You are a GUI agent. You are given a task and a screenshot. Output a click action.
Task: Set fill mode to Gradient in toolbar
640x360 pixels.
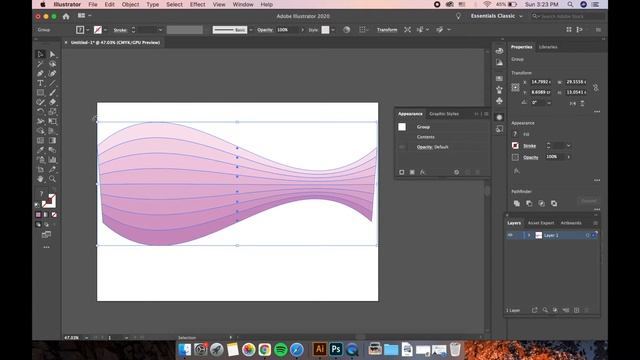pos(46,215)
